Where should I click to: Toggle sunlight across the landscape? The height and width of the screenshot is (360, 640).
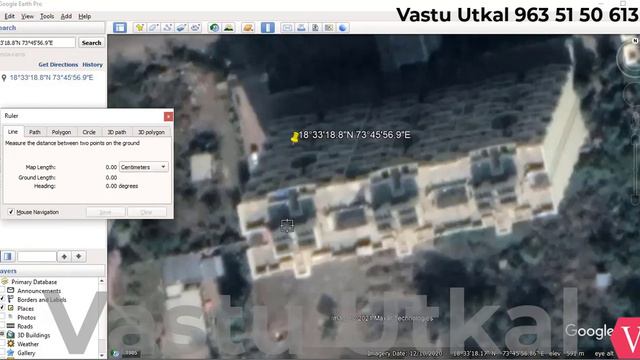(x=229, y=28)
